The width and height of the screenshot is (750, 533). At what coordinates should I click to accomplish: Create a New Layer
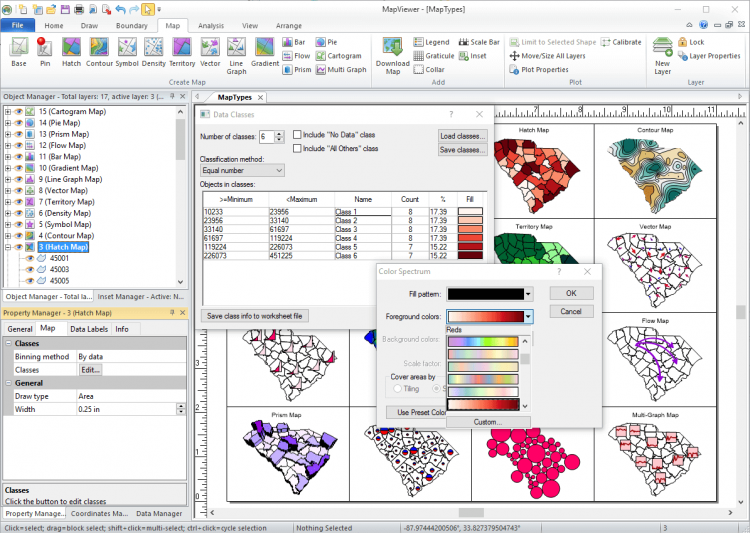coord(662,56)
